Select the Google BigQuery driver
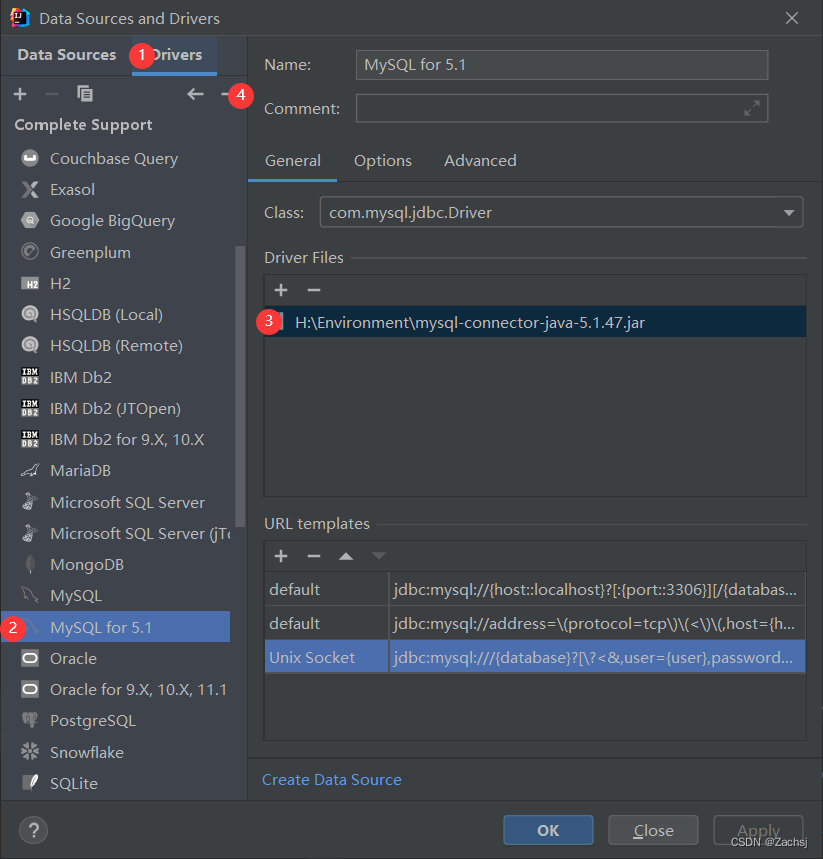823x859 pixels. point(116,221)
